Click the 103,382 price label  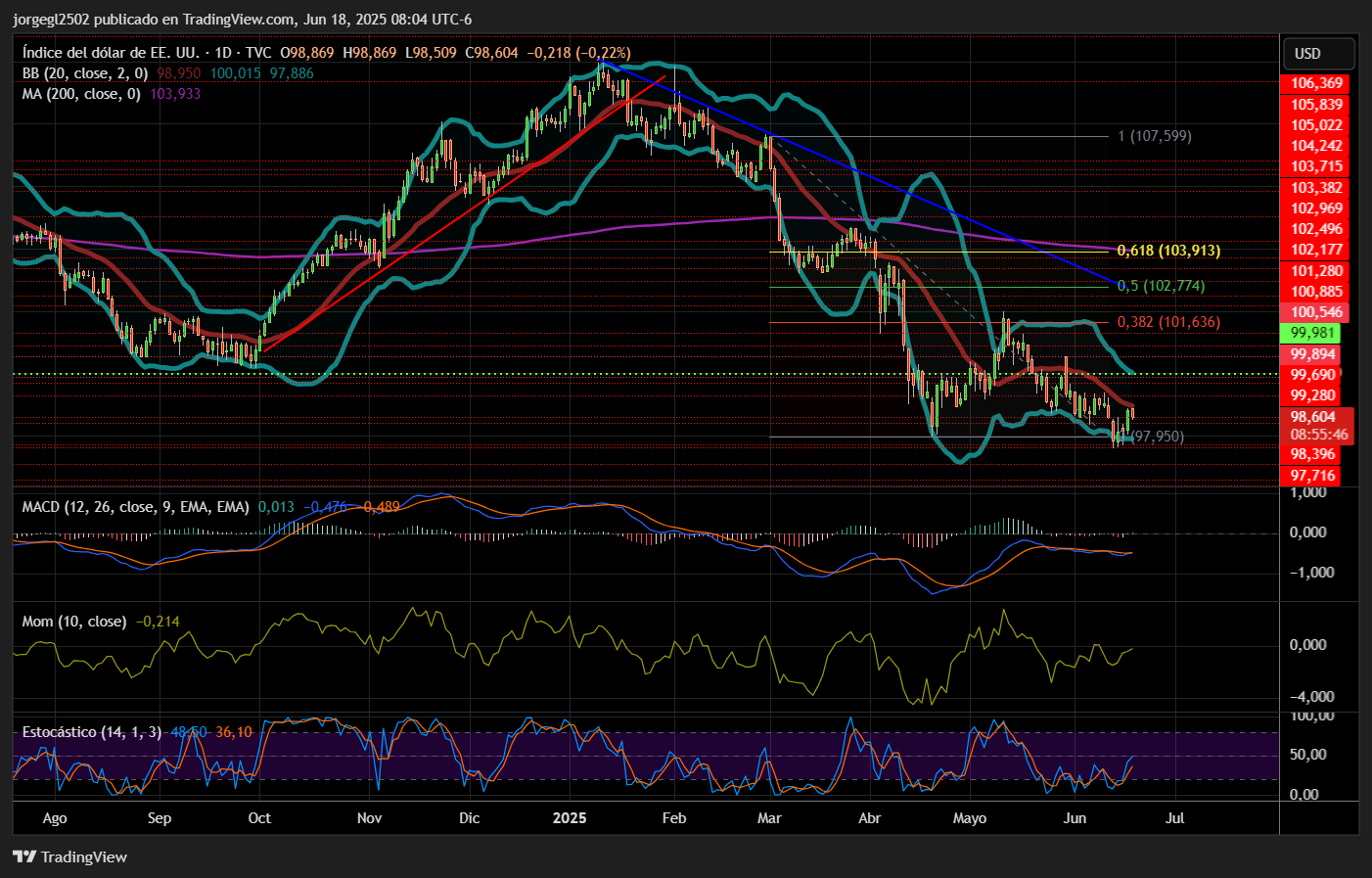(1316, 188)
